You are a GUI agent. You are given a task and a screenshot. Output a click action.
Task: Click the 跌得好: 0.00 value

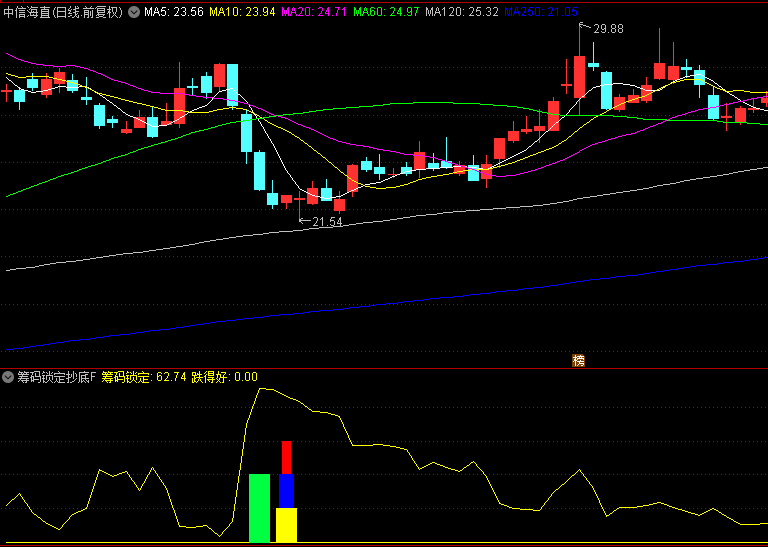coord(224,377)
